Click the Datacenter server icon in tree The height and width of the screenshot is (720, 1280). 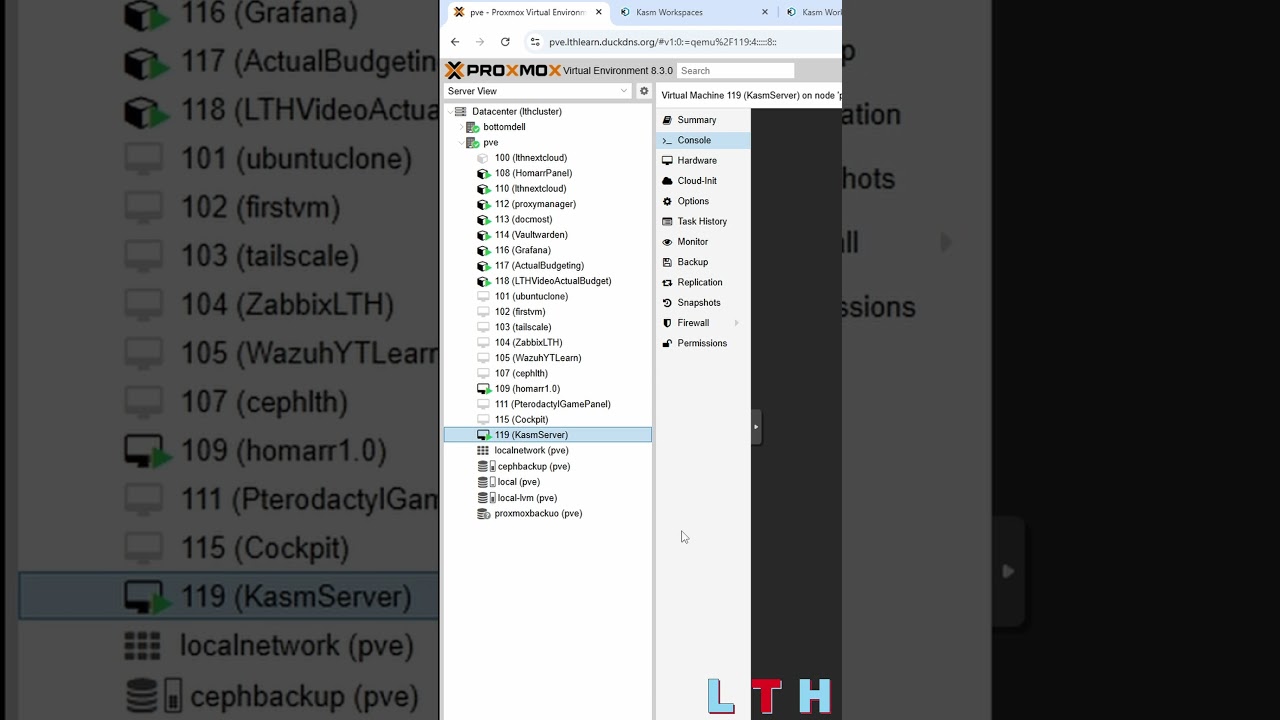[460, 111]
